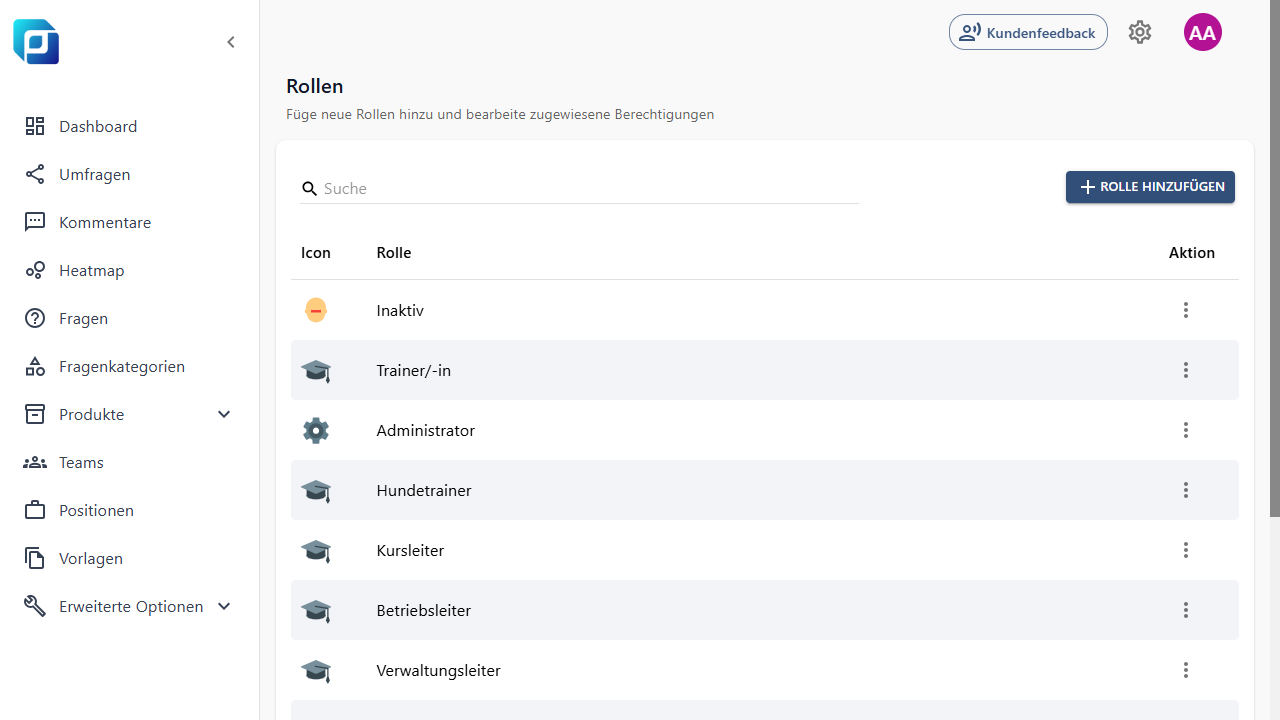Expand the Produkte submenu chevron

[x=224, y=414]
